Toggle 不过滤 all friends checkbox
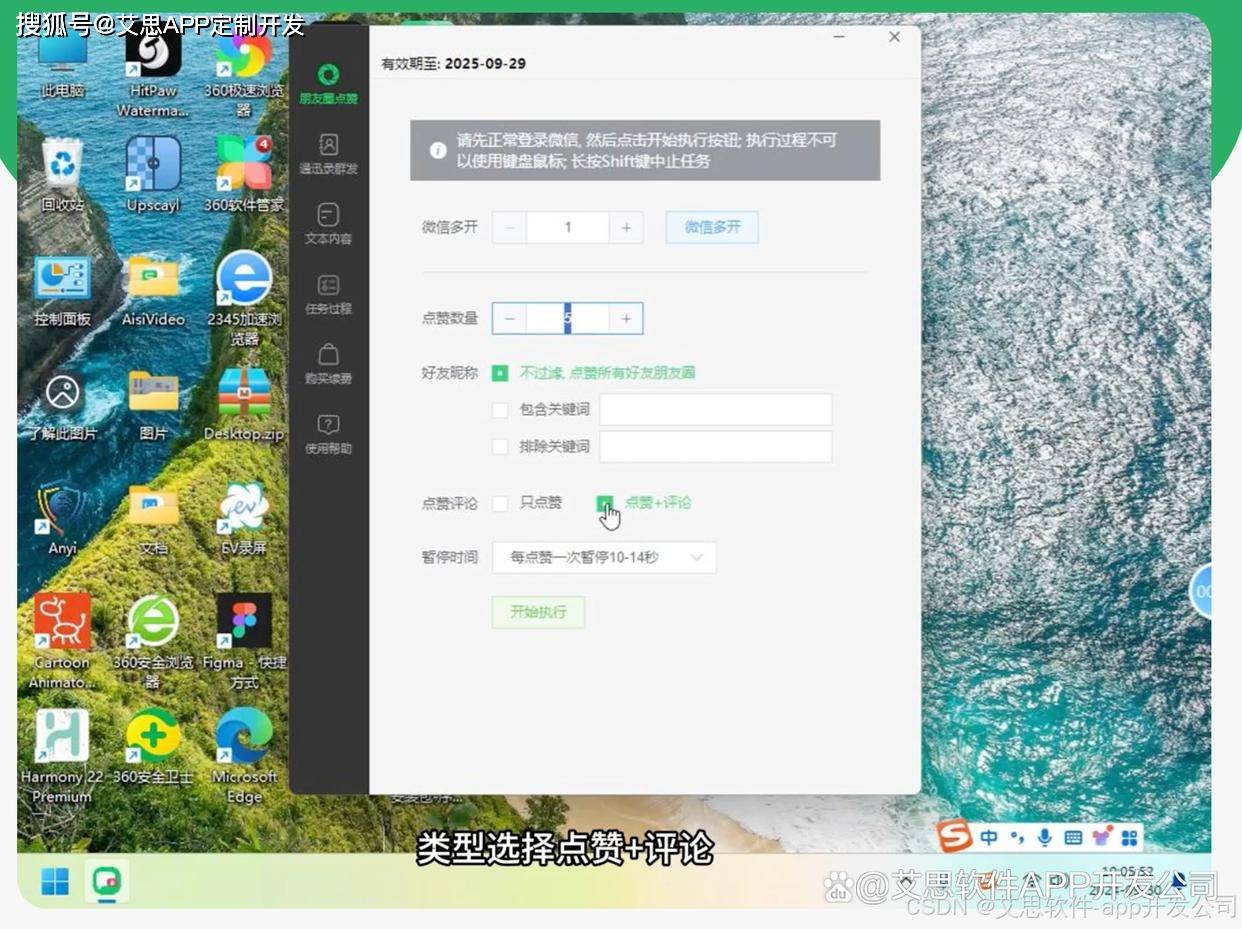 (x=500, y=373)
